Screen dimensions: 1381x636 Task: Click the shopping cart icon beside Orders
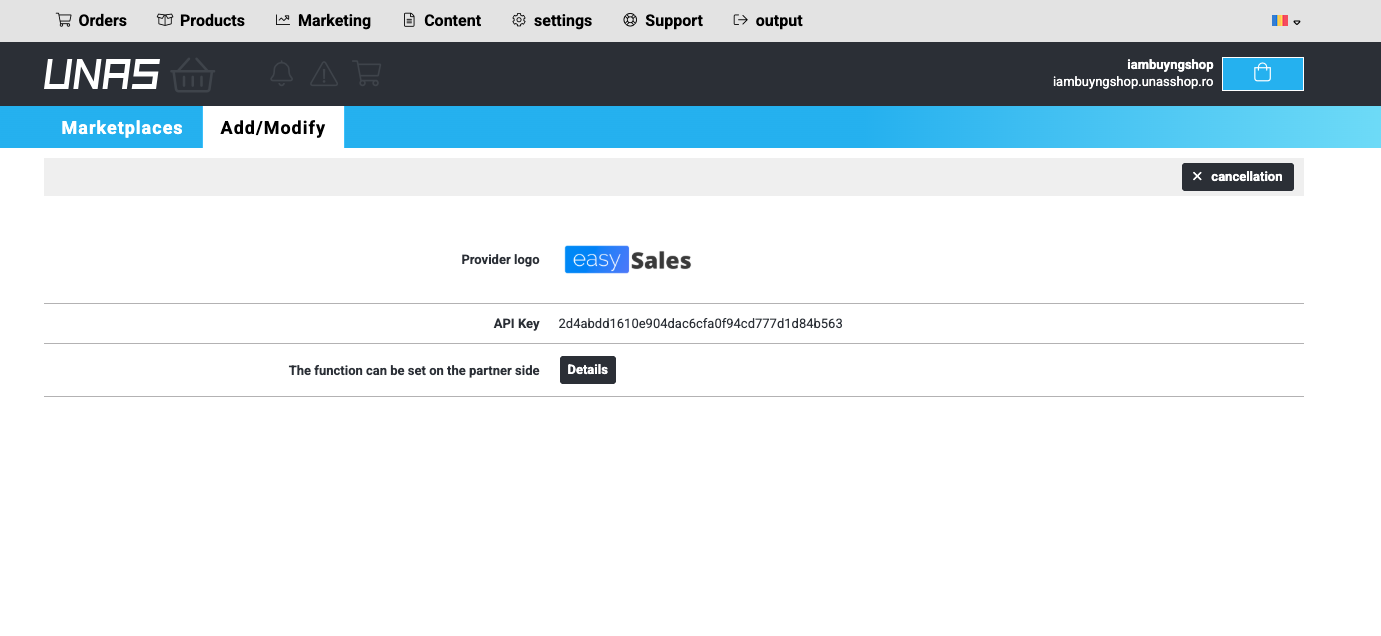(63, 20)
